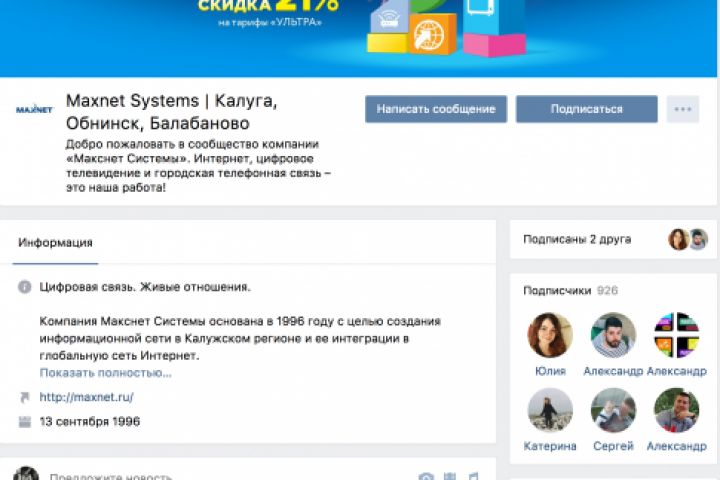Click the bearded friend avatar in Подписаны block
720x480 pixels.
[x=698, y=239]
